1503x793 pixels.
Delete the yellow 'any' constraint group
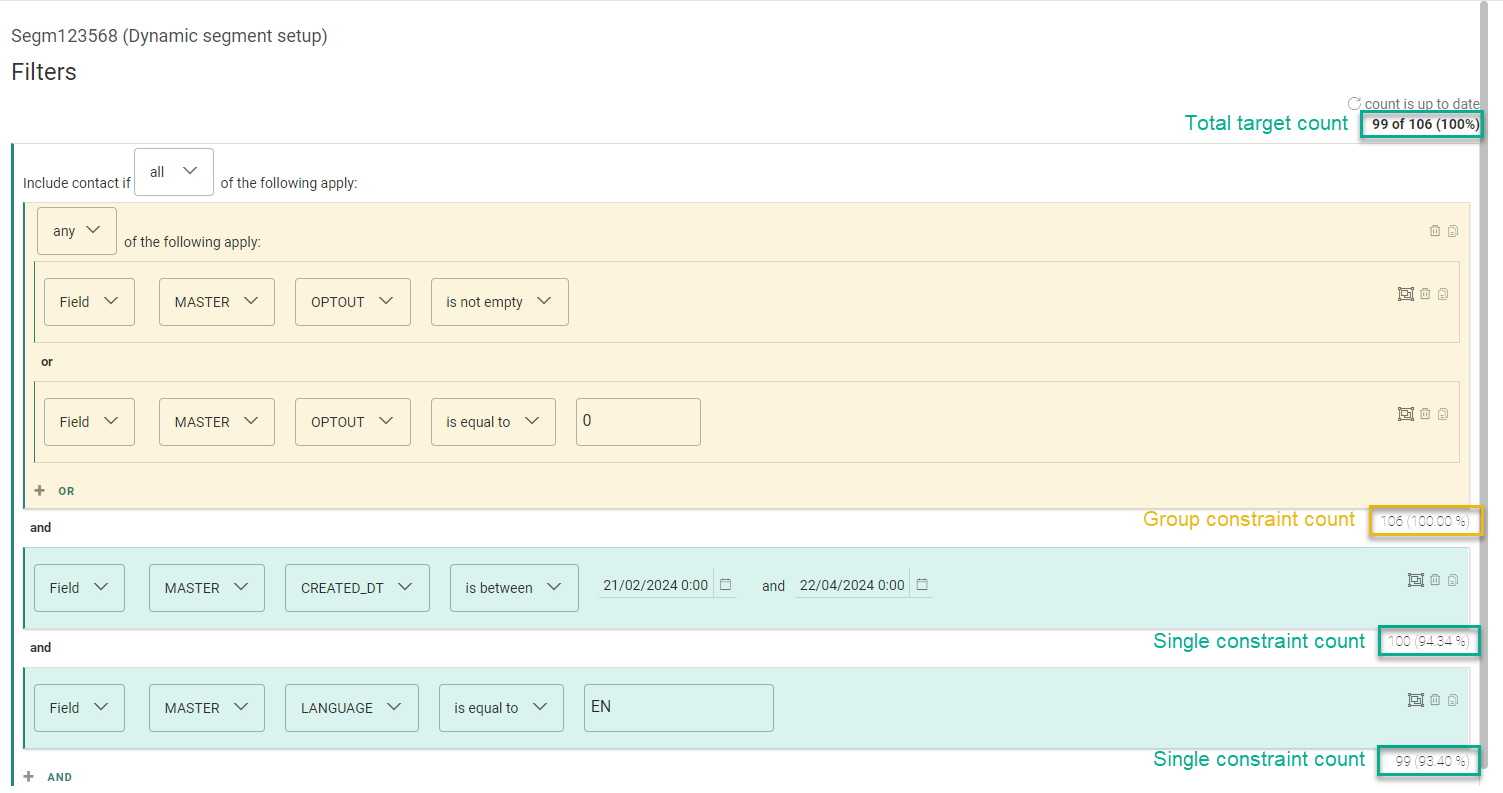coord(1435,231)
